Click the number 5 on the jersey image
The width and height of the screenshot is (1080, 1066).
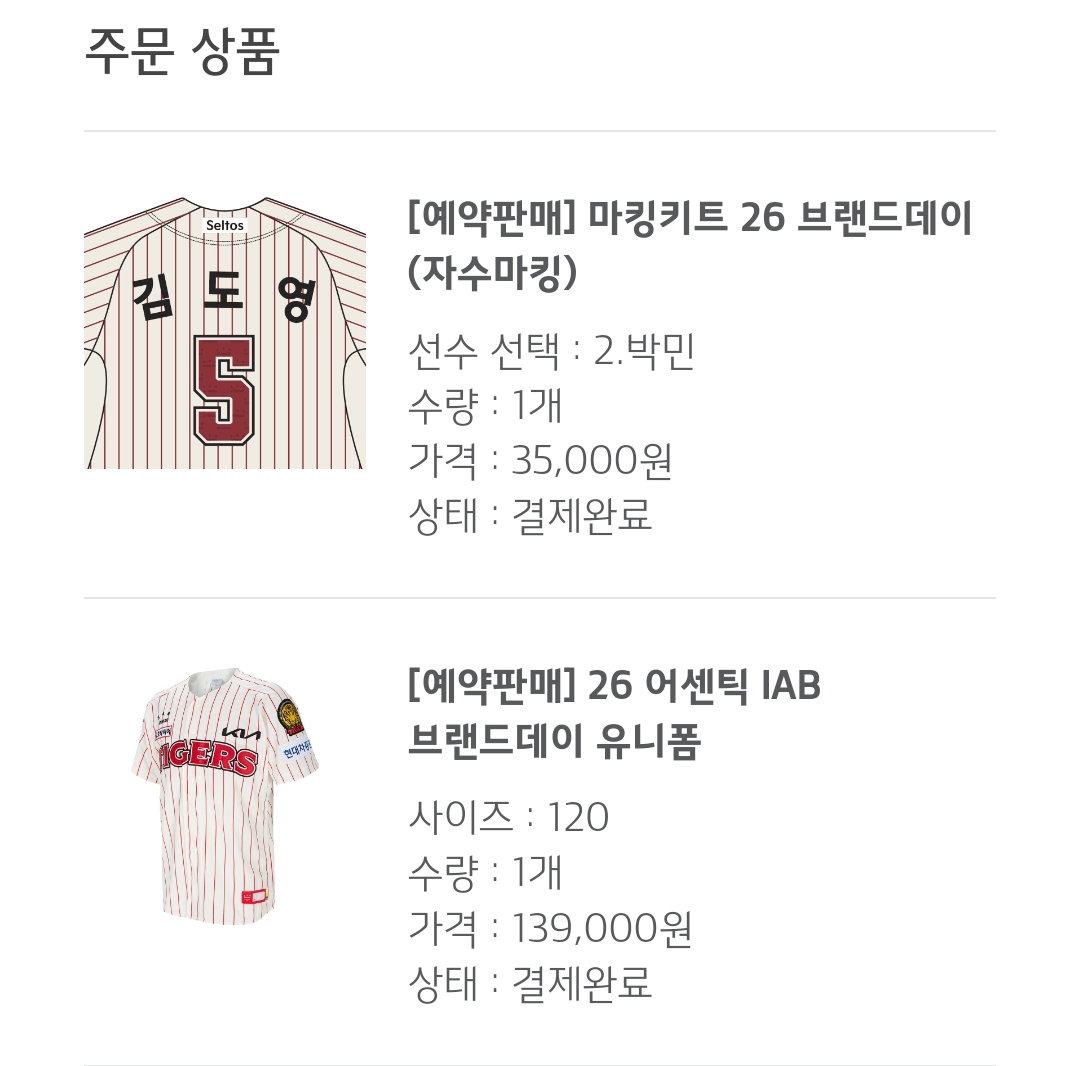[x=225, y=390]
